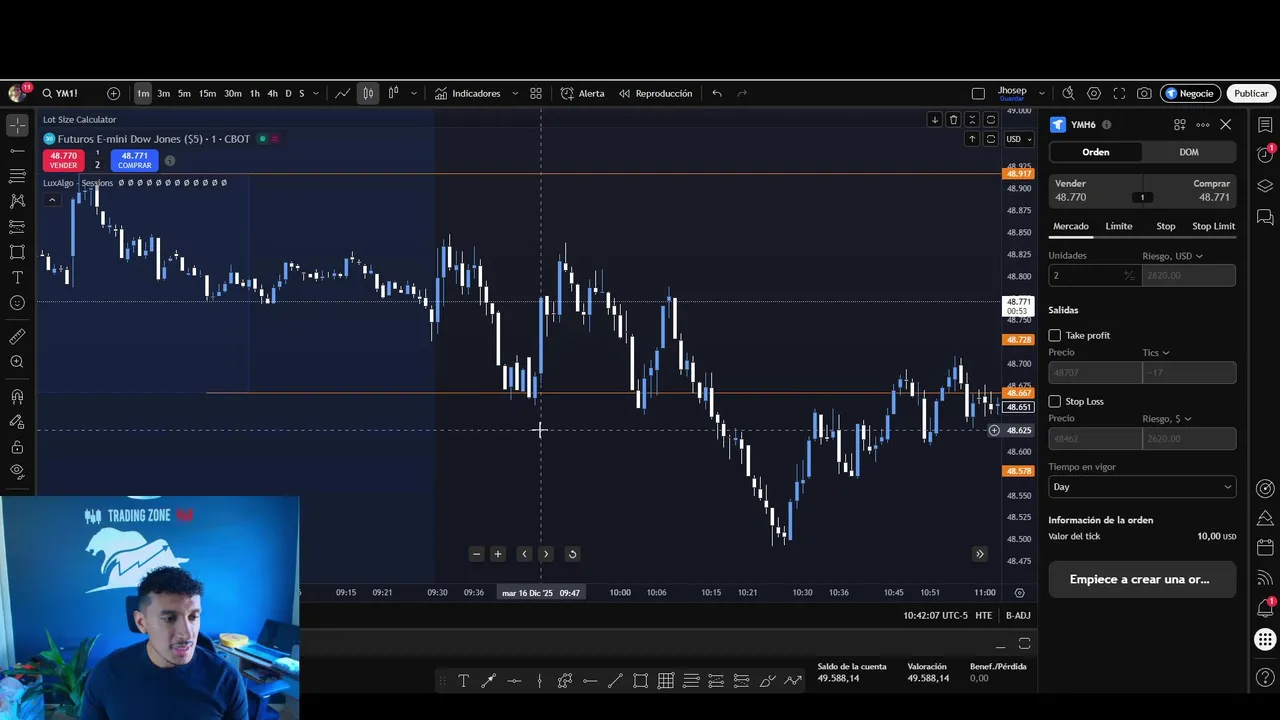The width and height of the screenshot is (1280, 720).
Task: Open order panel more options dots
Action: pyautogui.click(x=1202, y=124)
